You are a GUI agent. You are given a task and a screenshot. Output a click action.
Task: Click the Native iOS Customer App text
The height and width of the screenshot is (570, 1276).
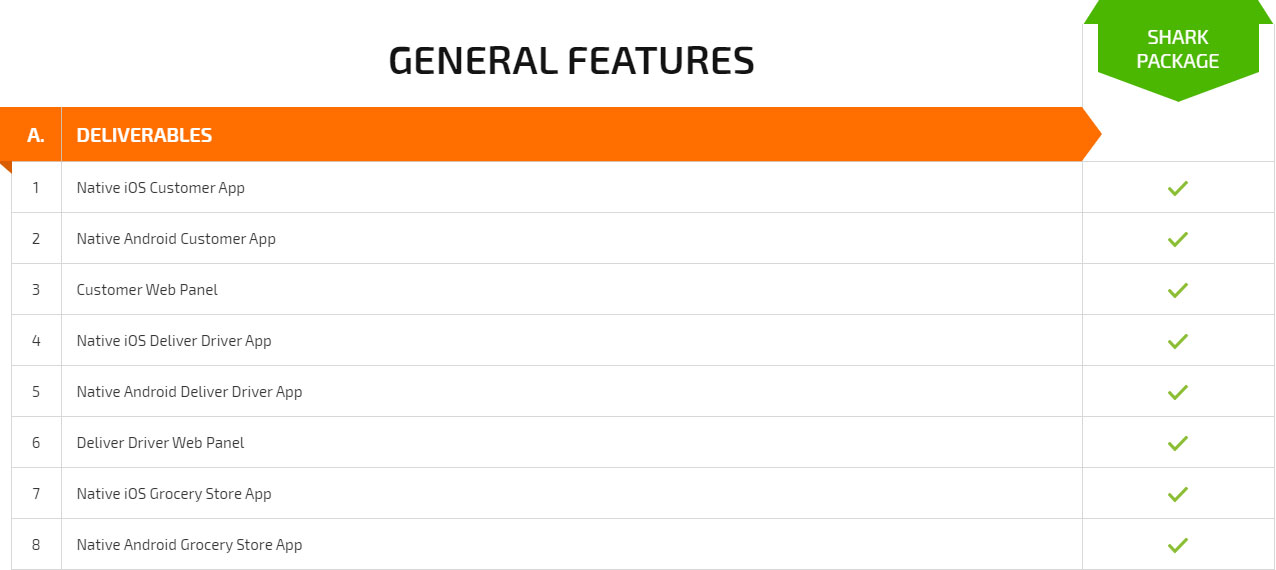point(160,188)
